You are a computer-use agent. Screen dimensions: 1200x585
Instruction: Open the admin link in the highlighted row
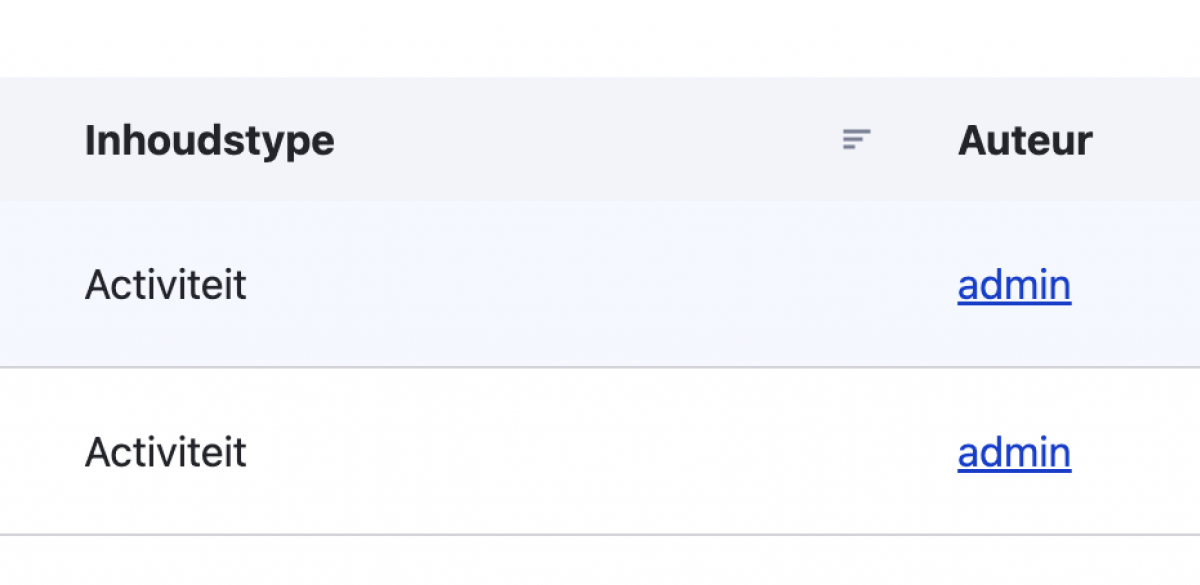1014,285
